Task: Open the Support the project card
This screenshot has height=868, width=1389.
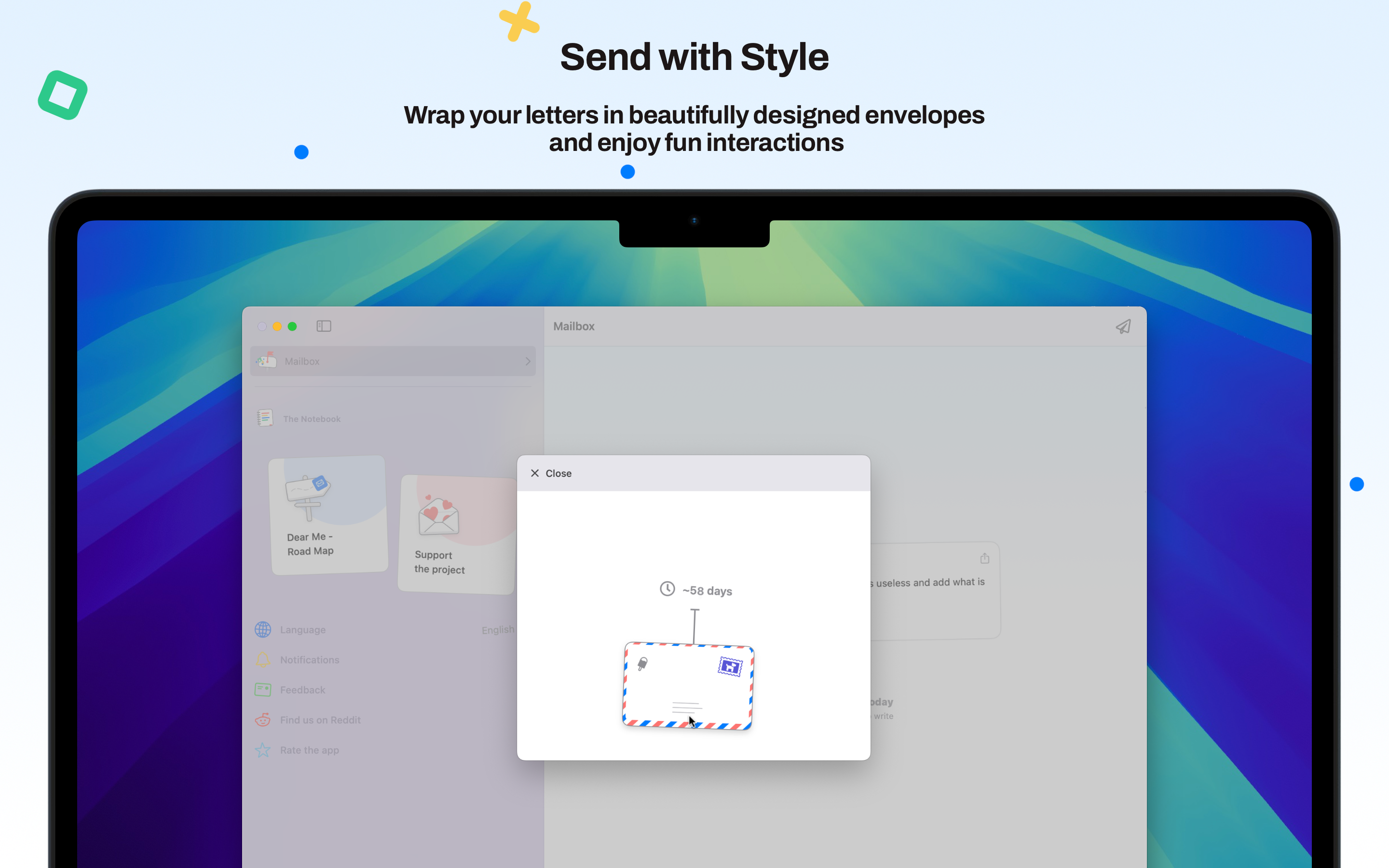Action: (x=457, y=534)
